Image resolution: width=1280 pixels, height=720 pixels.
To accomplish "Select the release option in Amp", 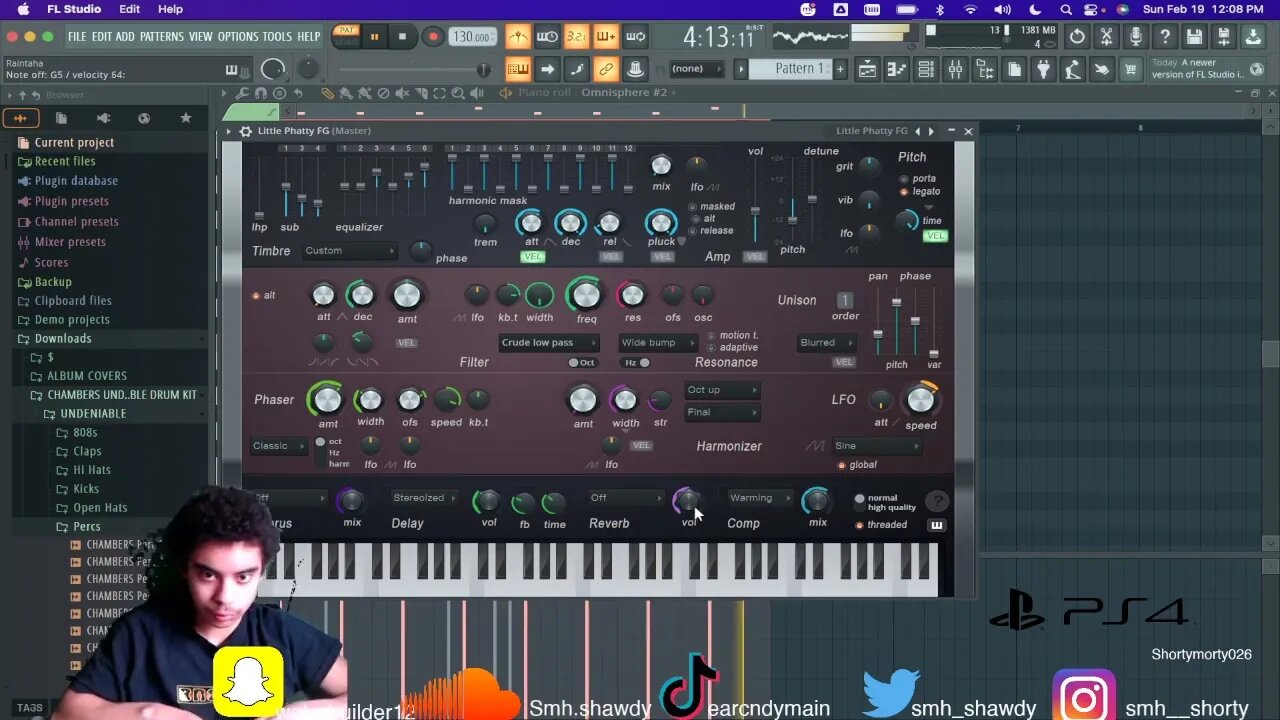I will point(692,231).
